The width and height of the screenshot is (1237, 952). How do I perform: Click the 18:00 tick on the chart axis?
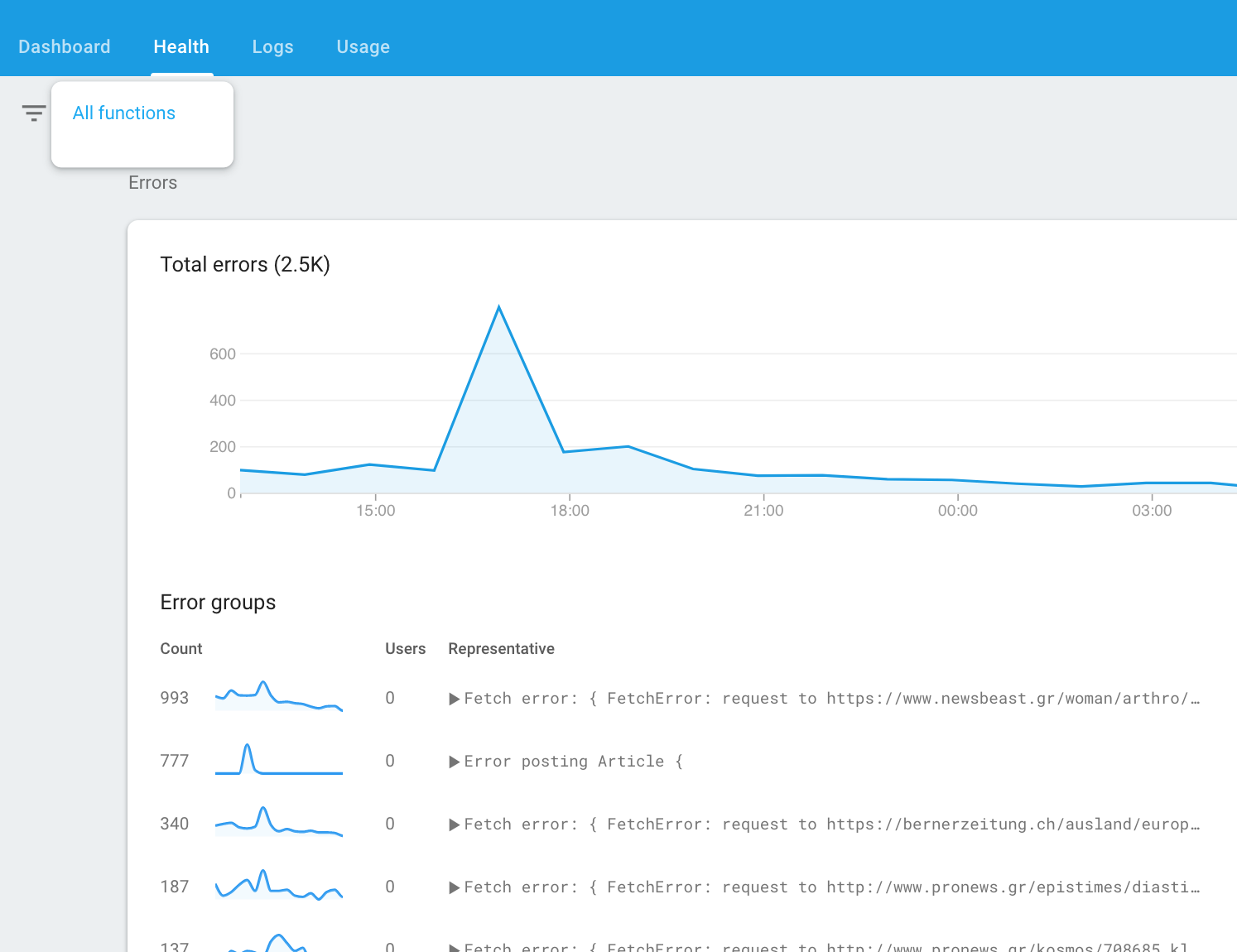[570, 511]
